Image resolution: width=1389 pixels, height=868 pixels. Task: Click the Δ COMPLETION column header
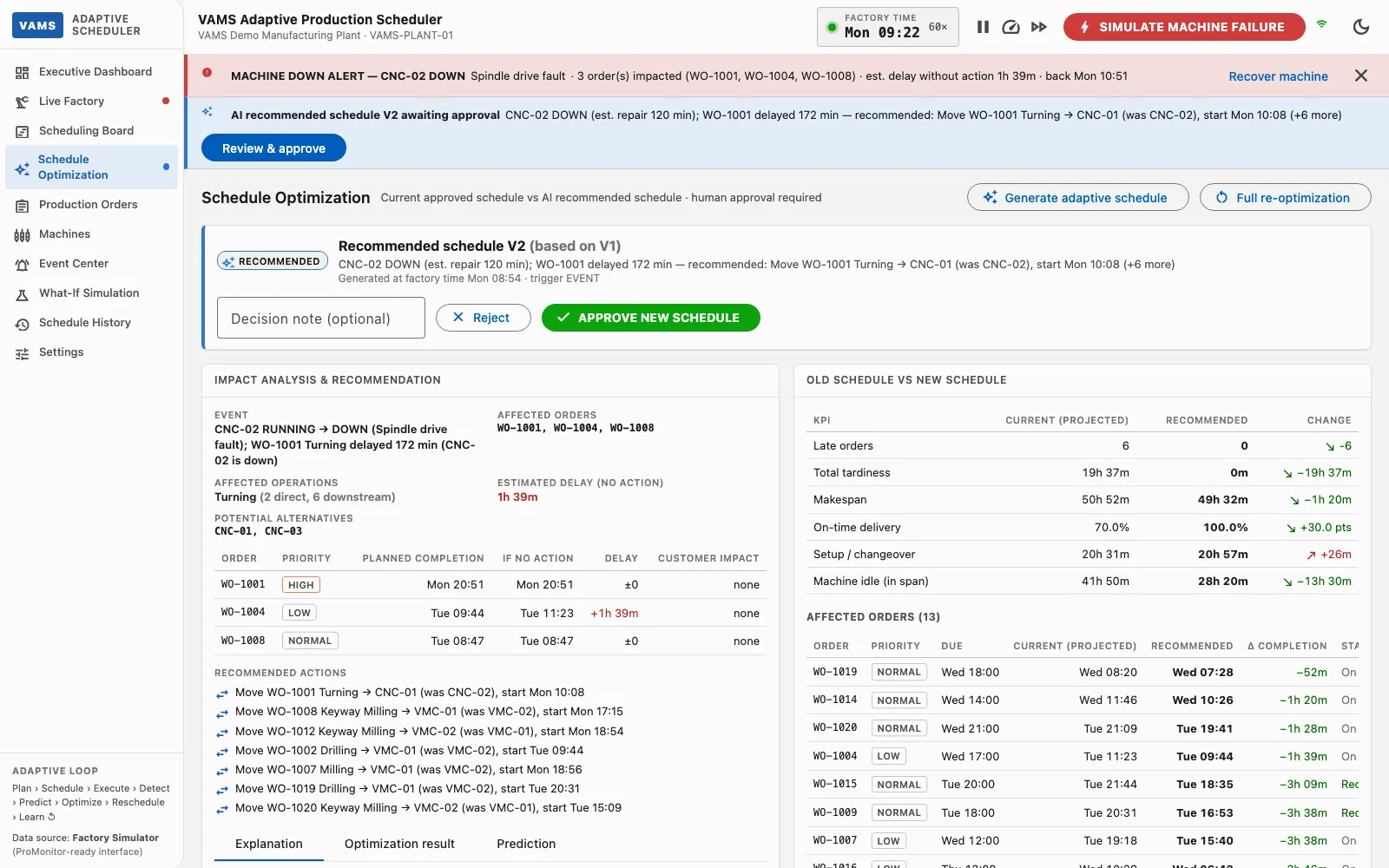coord(1287,646)
